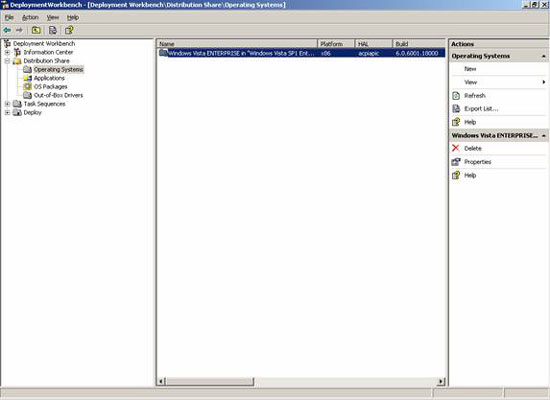The image size is (550, 400).
Task: Click the x86 platform cell
Action: pos(326,53)
